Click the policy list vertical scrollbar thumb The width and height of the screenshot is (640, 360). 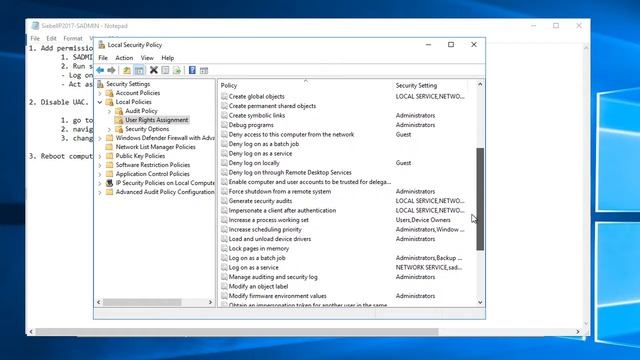(480, 199)
